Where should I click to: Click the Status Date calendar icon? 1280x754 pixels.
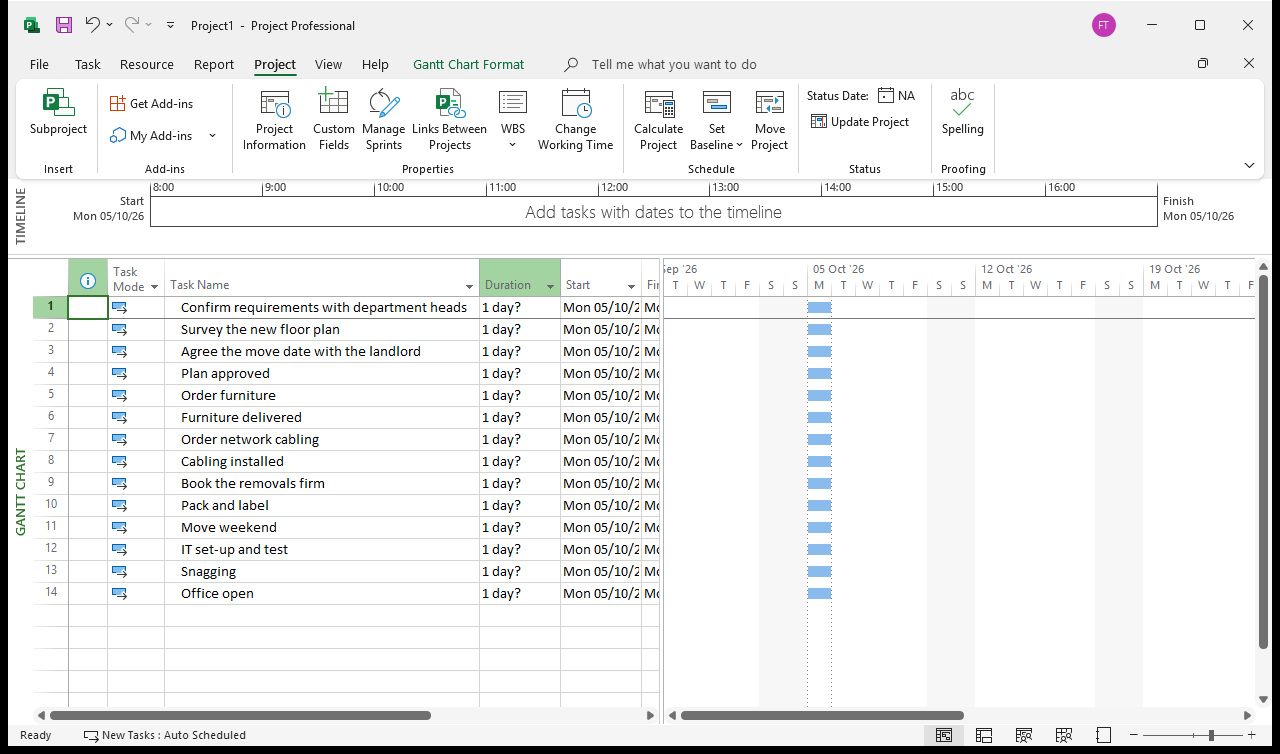point(886,96)
